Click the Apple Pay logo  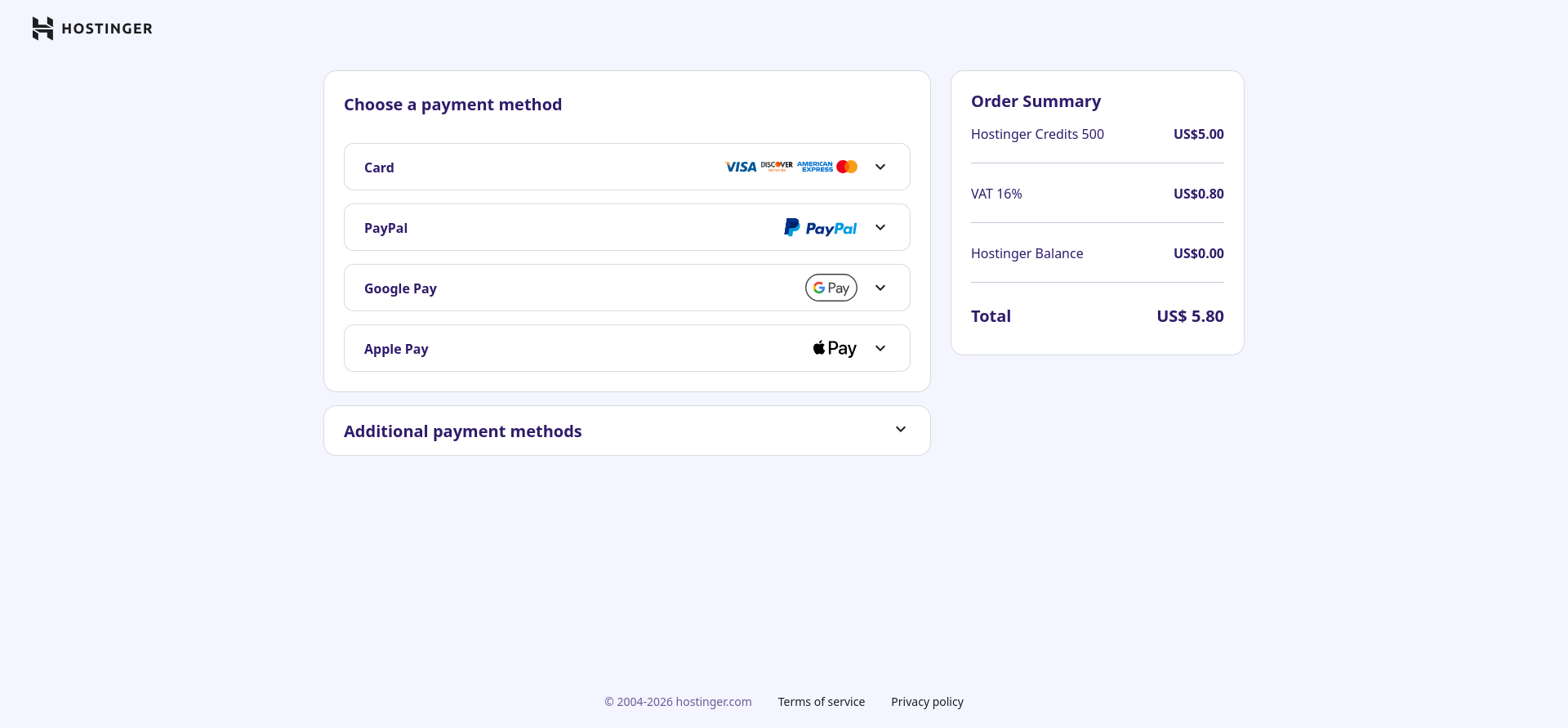click(835, 349)
